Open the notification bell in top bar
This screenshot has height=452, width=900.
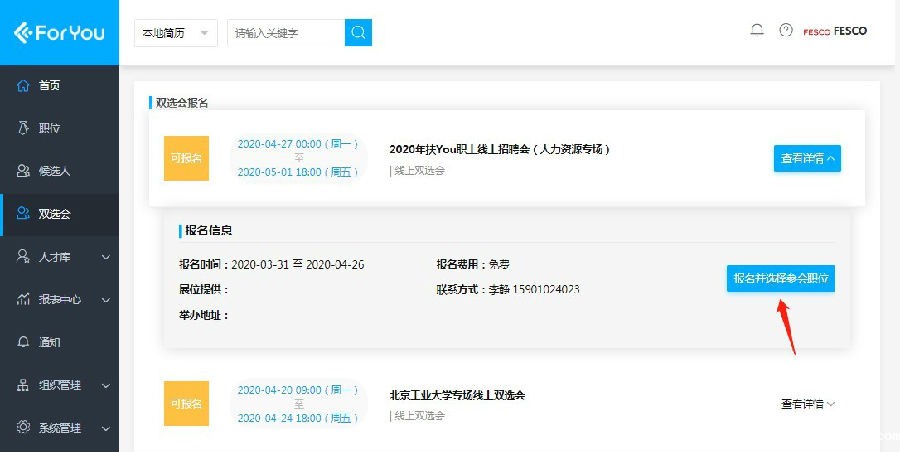[x=757, y=30]
